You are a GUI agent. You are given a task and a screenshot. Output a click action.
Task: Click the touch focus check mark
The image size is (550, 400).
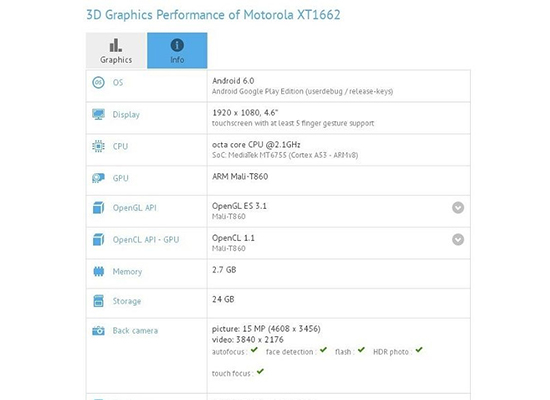[260, 371]
